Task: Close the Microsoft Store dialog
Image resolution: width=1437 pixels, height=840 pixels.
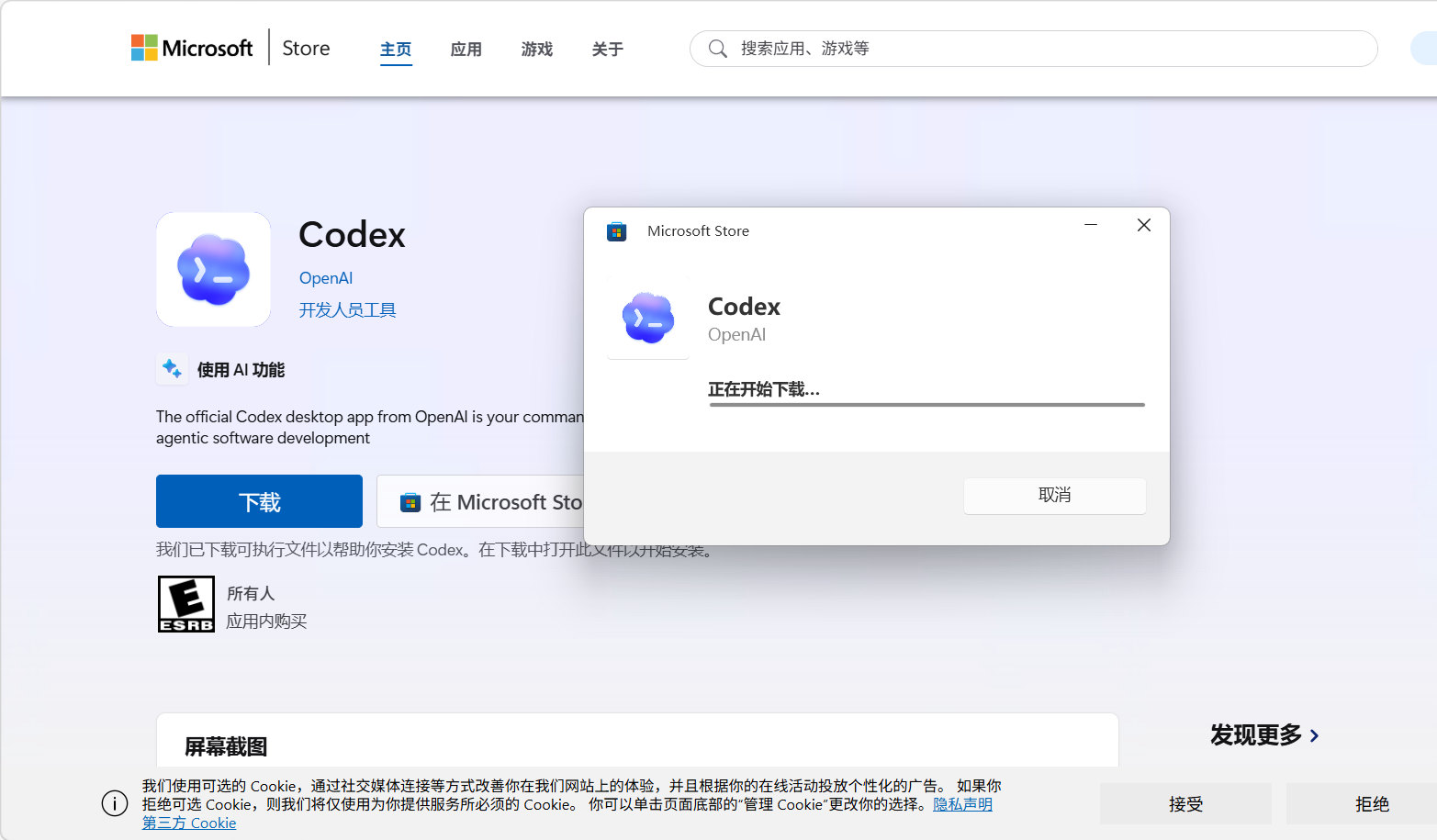Action: point(1144,225)
